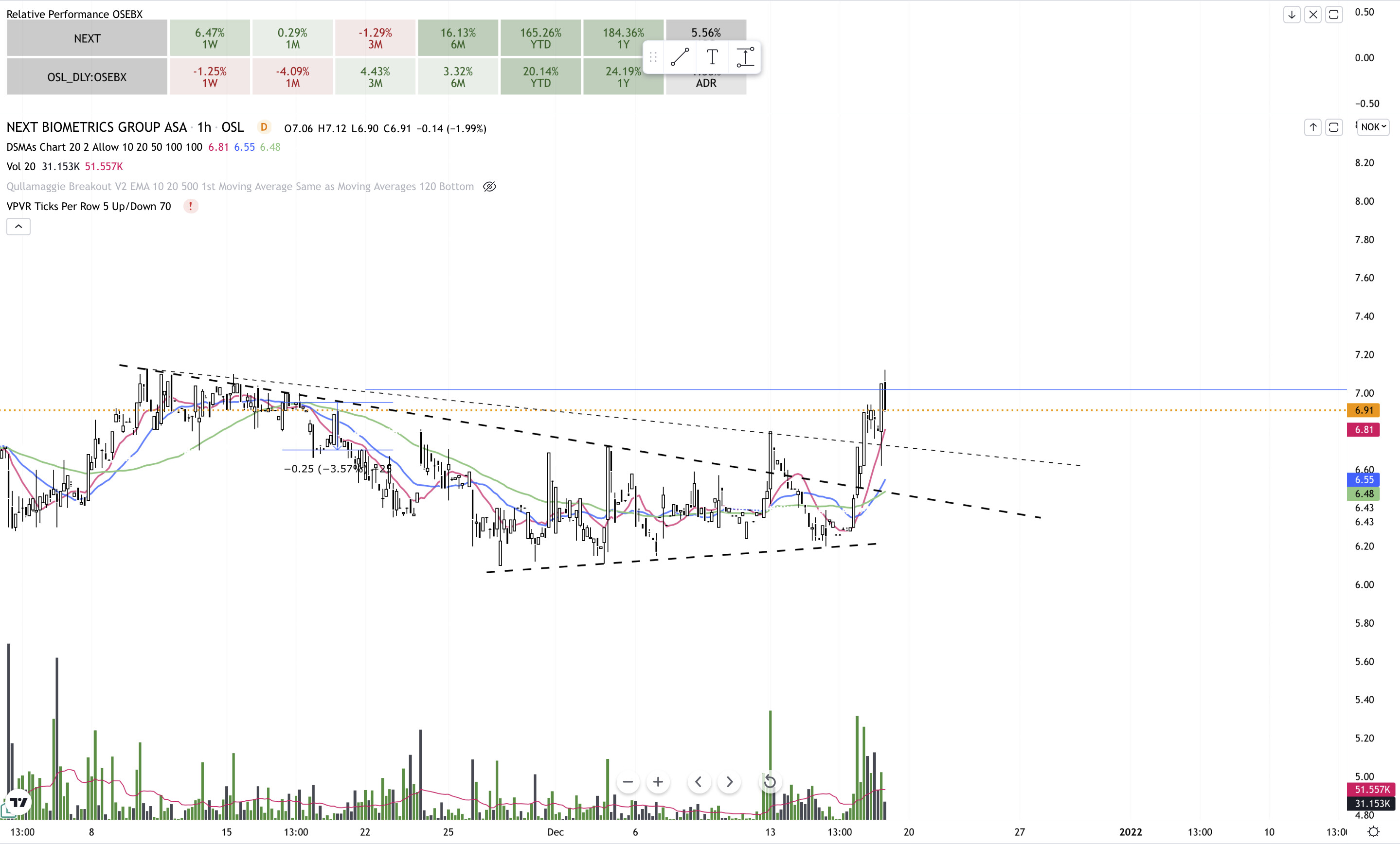
Task: Click the 16.13% 6M performance cell
Action: [458, 38]
